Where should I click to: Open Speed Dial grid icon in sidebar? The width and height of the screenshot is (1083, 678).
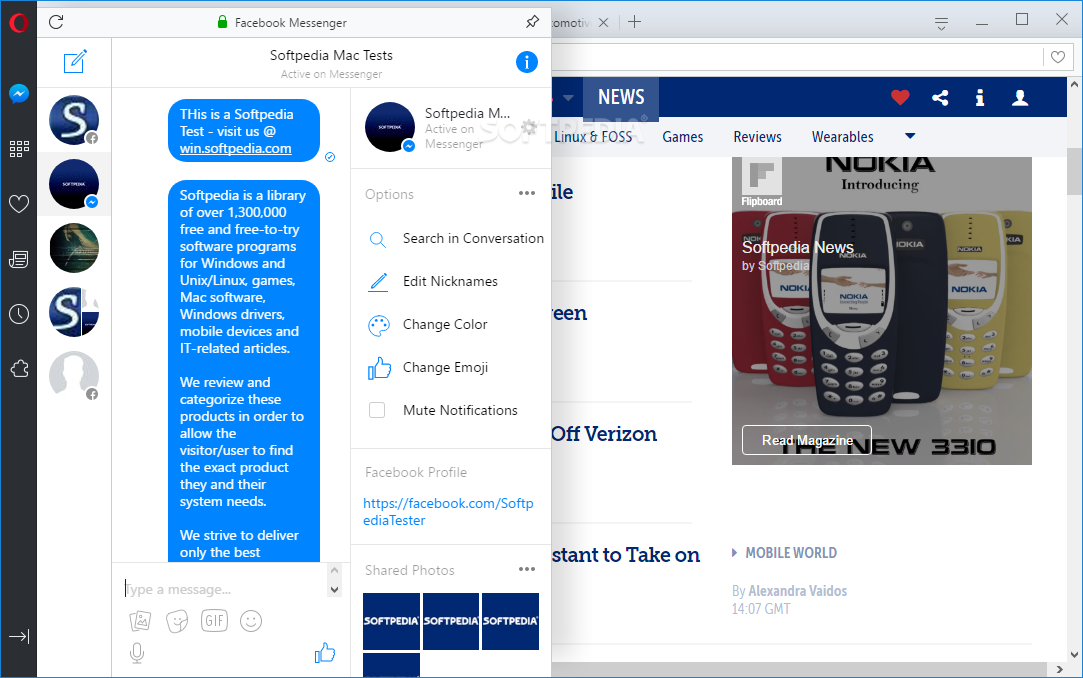[19, 148]
